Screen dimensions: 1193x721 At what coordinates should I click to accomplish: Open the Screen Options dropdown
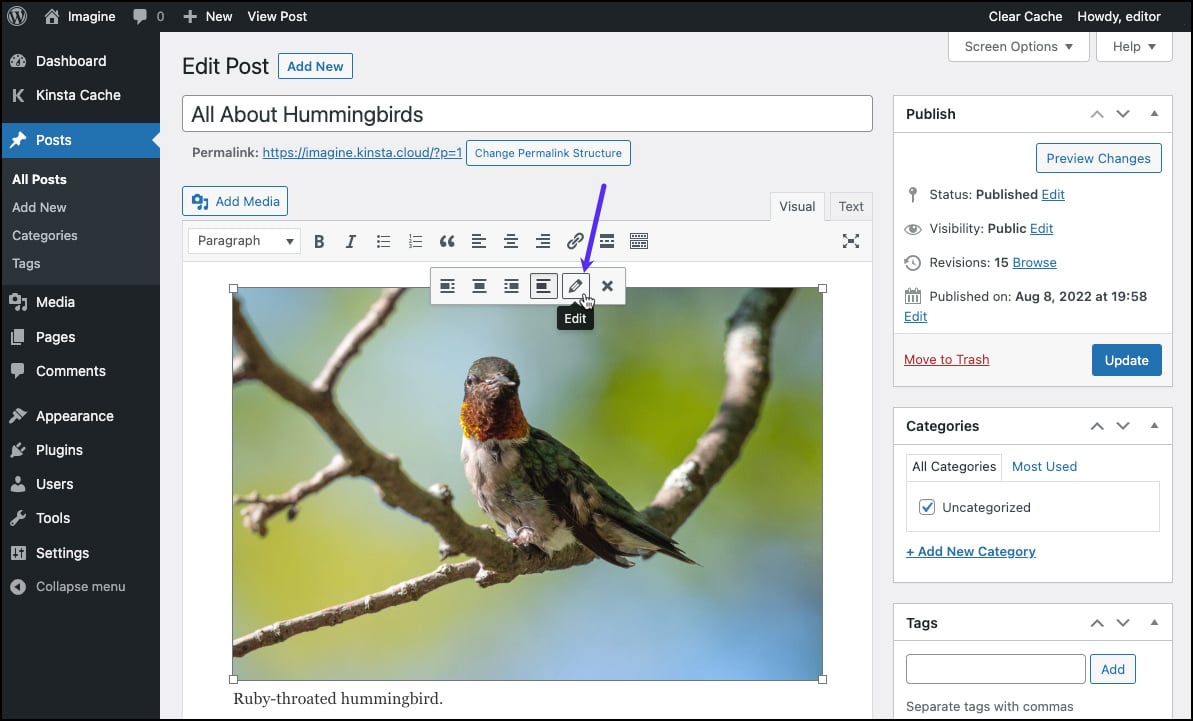(1018, 46)
